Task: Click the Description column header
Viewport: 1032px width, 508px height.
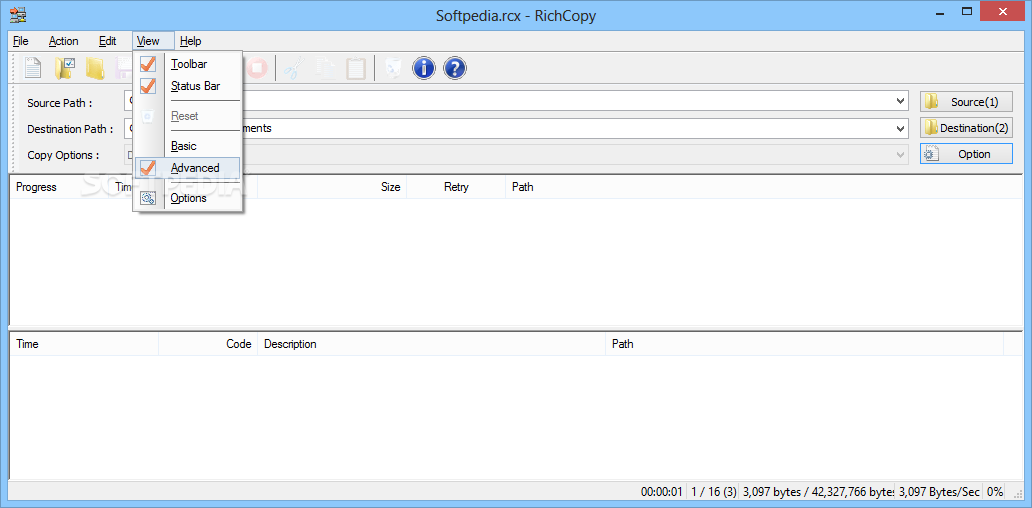Action: point(432,344)
